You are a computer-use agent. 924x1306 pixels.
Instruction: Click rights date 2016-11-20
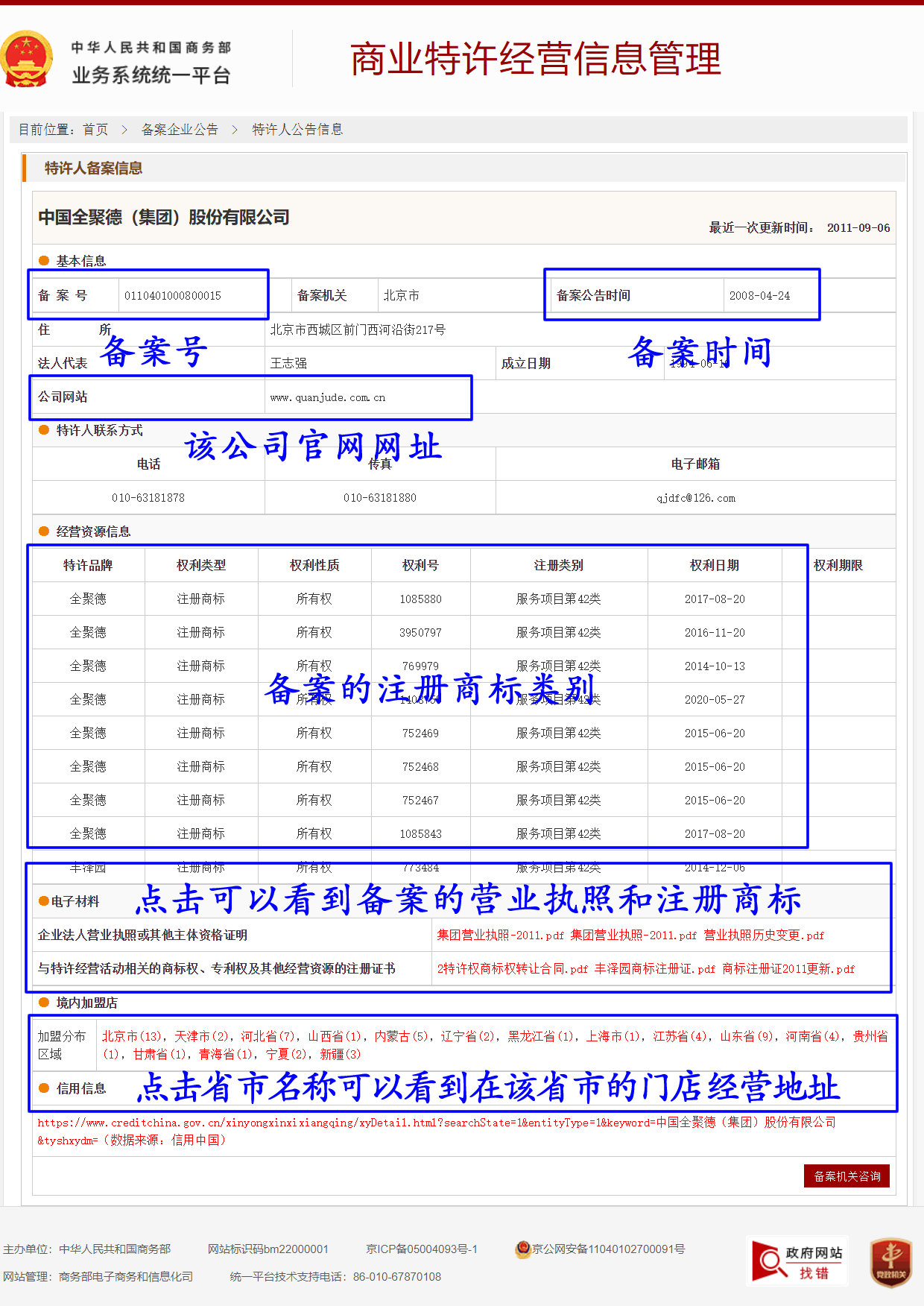pos(715,633)
